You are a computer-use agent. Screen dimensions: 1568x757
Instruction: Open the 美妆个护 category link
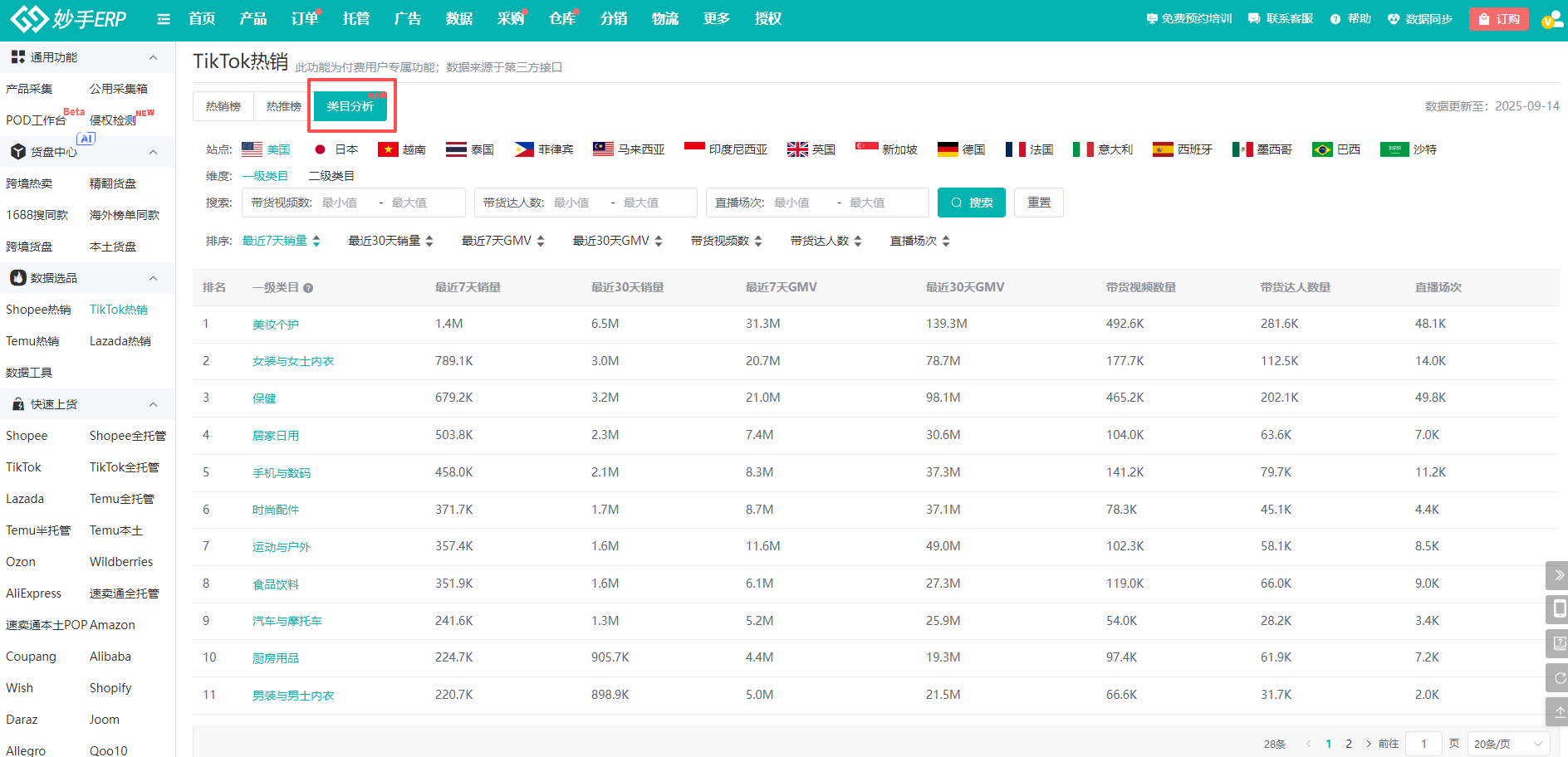coord(276,325)
